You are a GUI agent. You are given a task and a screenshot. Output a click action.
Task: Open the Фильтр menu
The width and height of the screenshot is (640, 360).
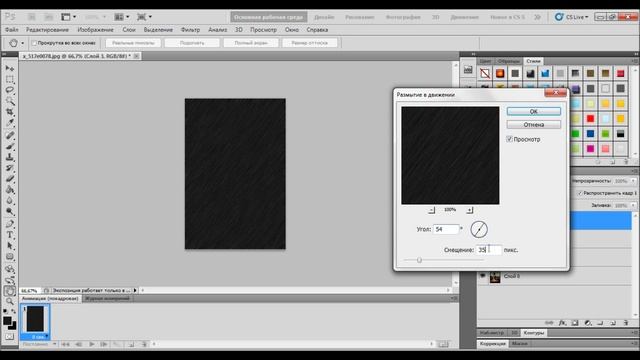tap(190, 30)
